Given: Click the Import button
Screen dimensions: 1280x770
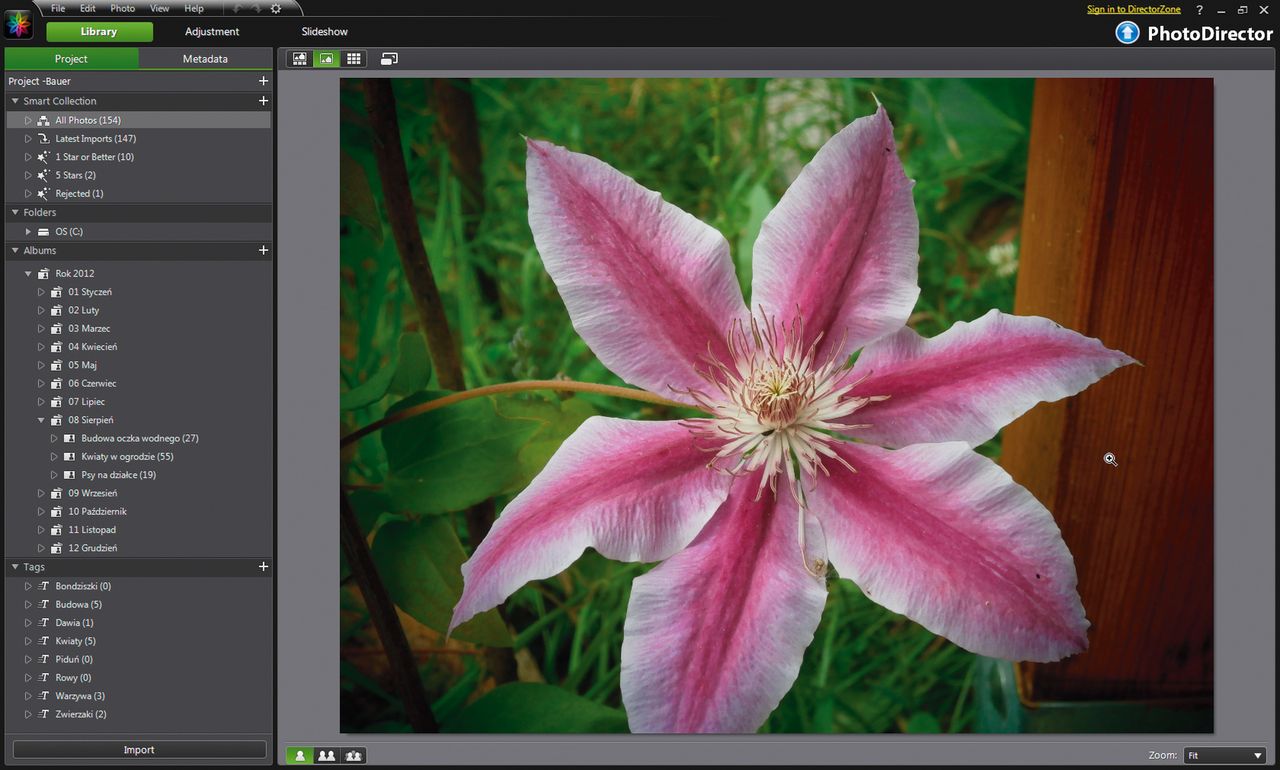Looking at the screenshot, I should coord(139,750).
